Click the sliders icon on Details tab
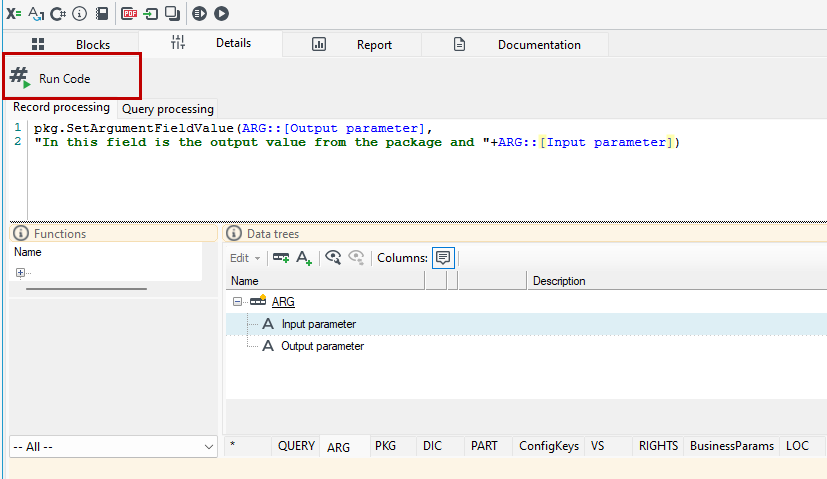Image resolution: width=827 pixels, height=479 pixels. [178, 42]
